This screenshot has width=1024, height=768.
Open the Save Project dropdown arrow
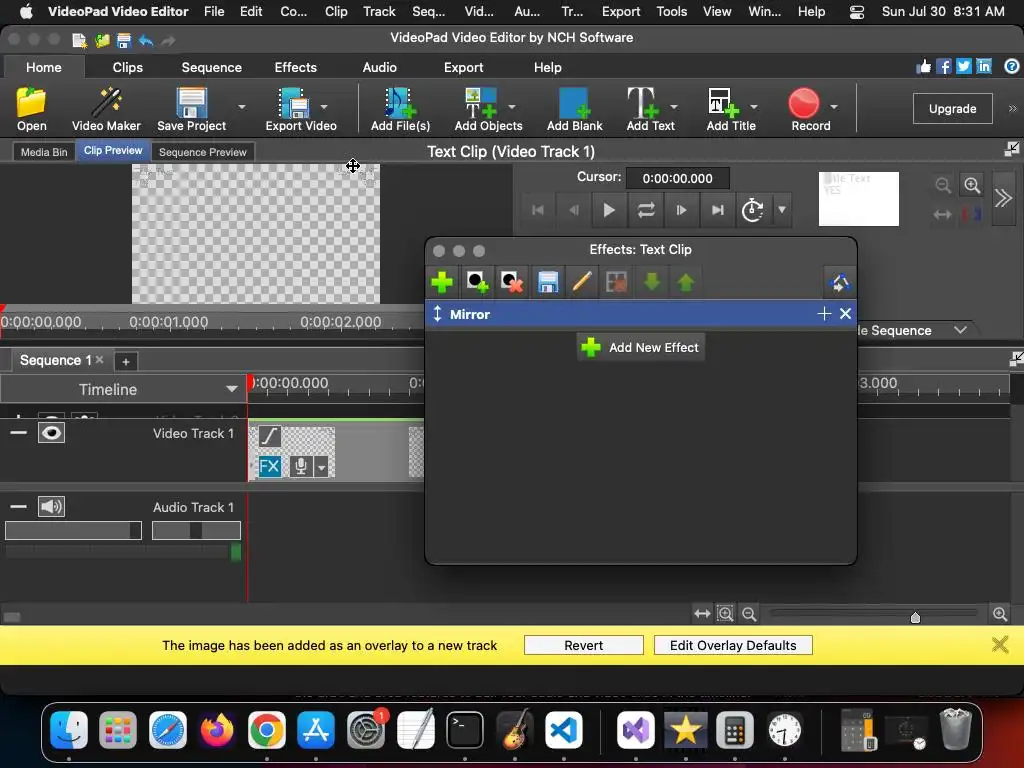242,106
